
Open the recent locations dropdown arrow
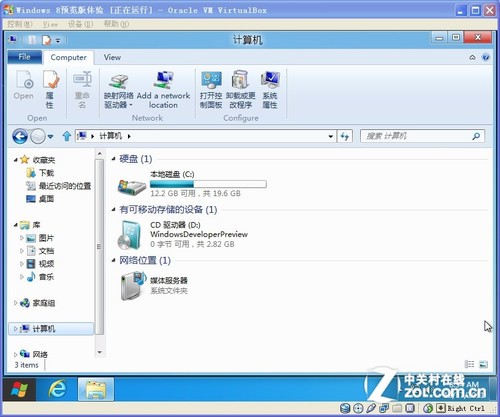tap(50, 136)
